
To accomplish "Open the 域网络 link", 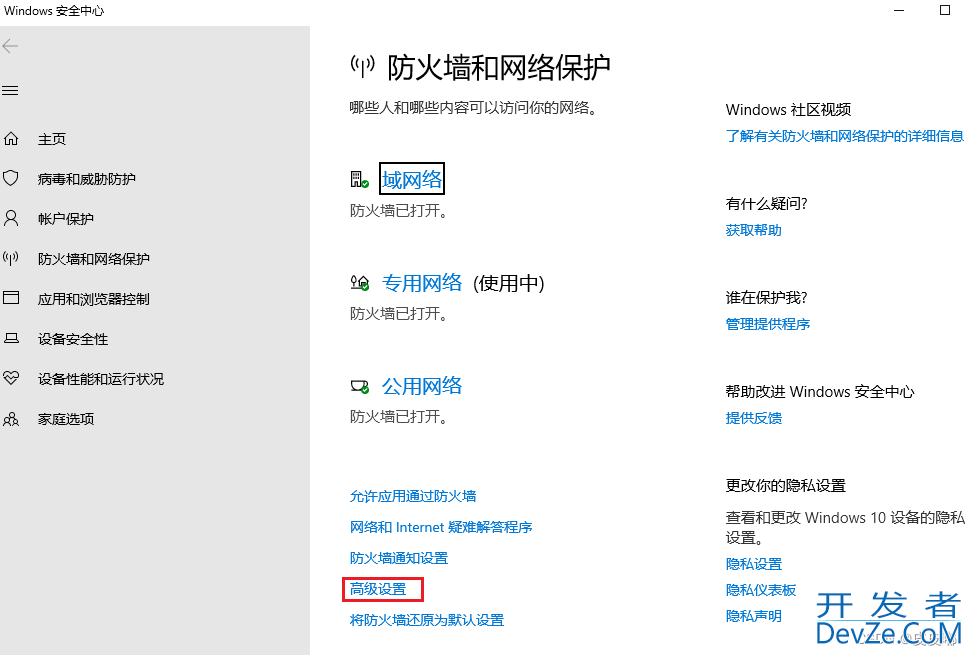I will point(412,180).
